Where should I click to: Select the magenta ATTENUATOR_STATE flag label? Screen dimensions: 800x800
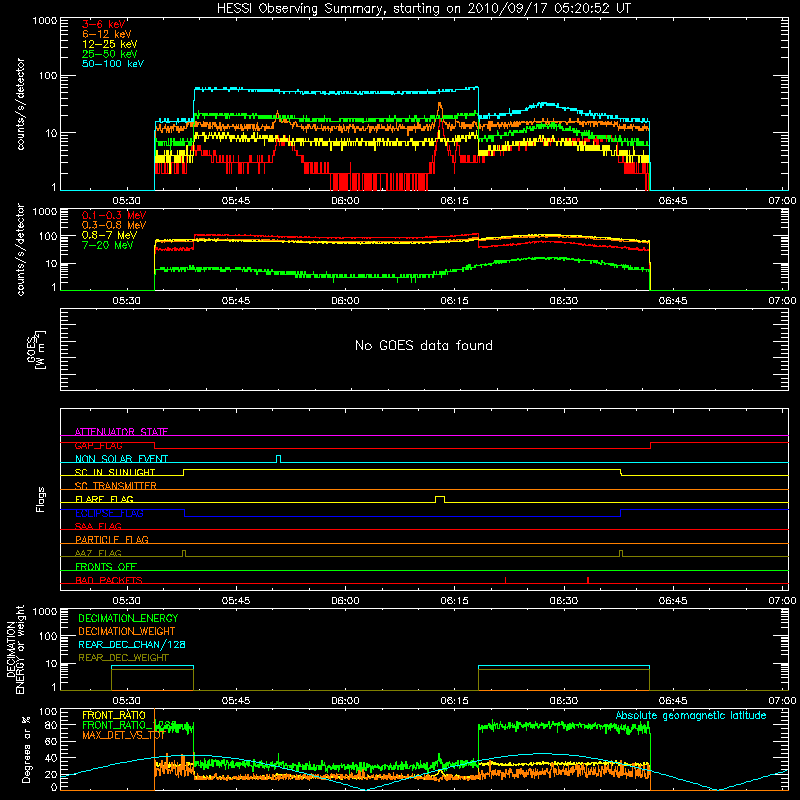tap(121, 432)
